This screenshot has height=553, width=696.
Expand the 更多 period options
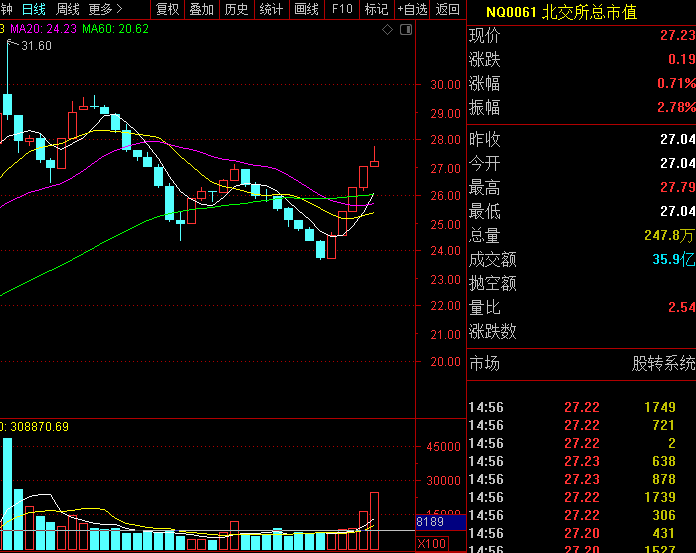[x=105, y=9]
